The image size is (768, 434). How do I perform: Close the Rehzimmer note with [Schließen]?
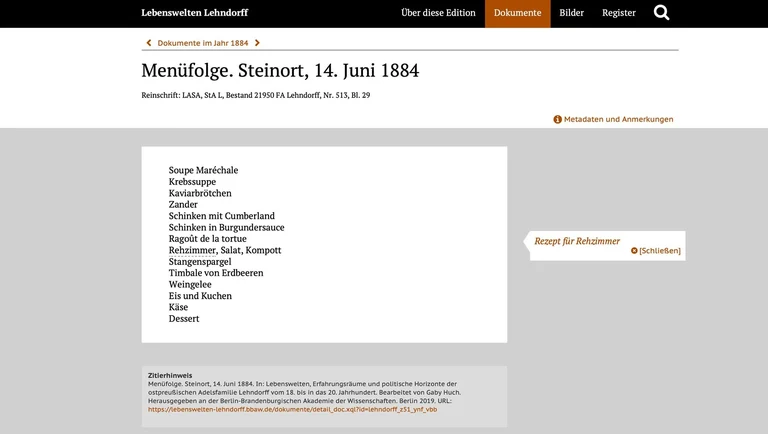660,251
